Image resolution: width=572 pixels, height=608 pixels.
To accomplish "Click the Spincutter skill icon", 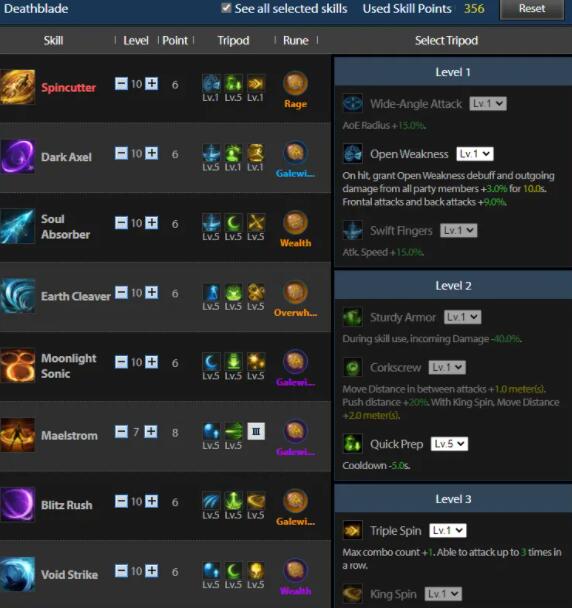I will [17, 87].
